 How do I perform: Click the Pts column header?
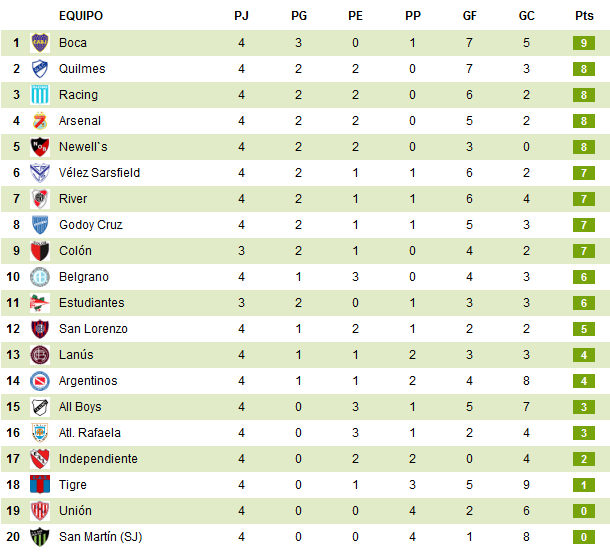pyautogui.click(x=584, y=16)
